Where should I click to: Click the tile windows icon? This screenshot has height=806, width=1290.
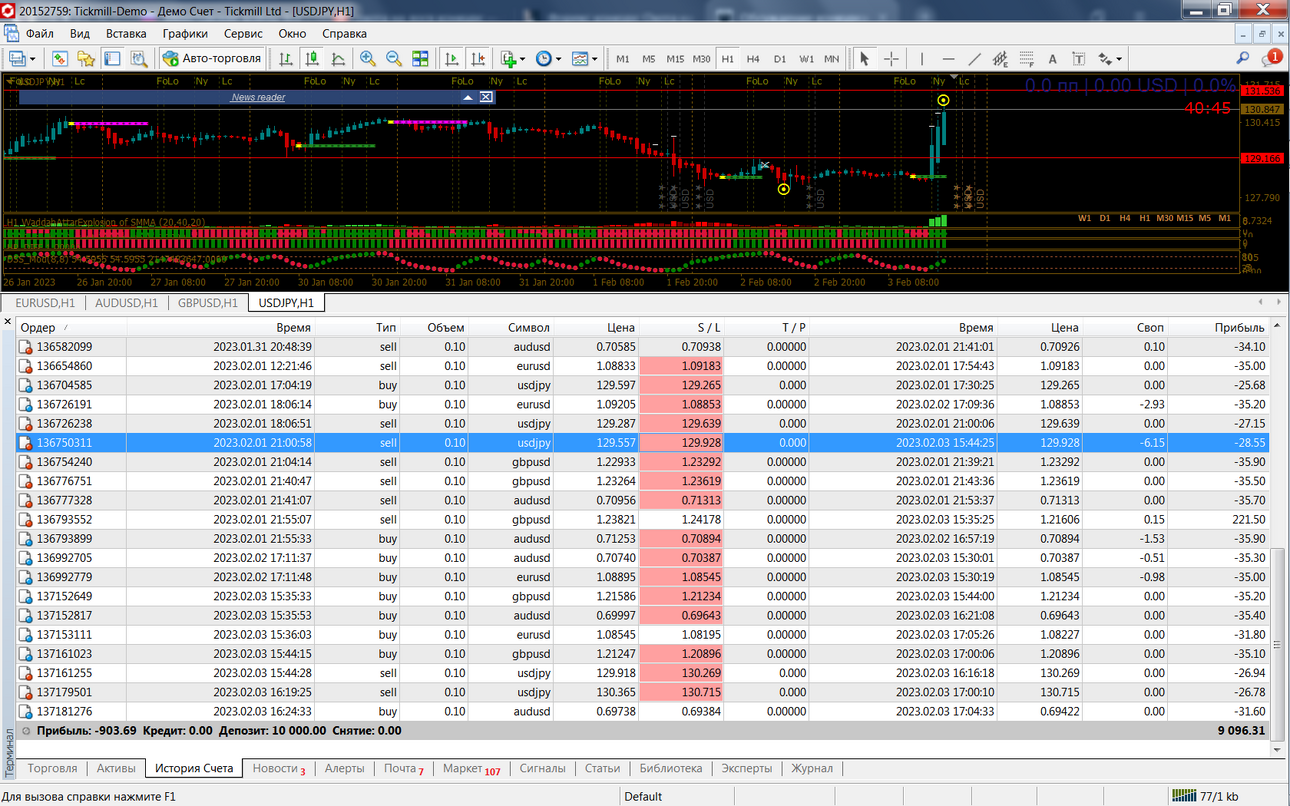pos(420,59)
